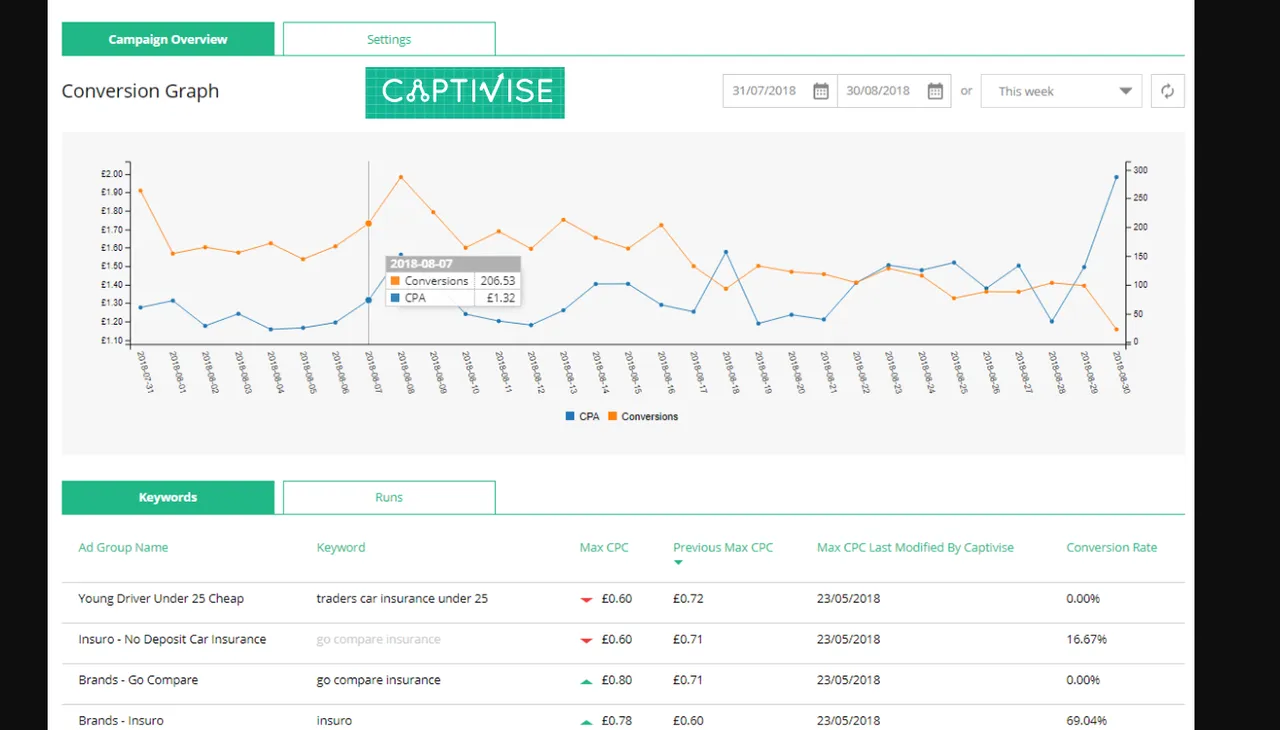Click the sort arrow under Previous Max CPC
Image resolution: width=1280 pixels, height=730 pixels.
[678, 563]
